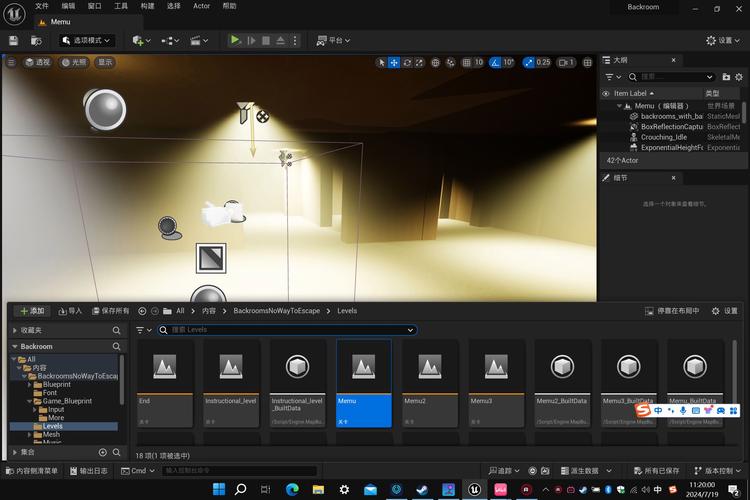Click the outliner new folder icon
The width and height of the screenshot is (750, 500).
tap(726, 77)
